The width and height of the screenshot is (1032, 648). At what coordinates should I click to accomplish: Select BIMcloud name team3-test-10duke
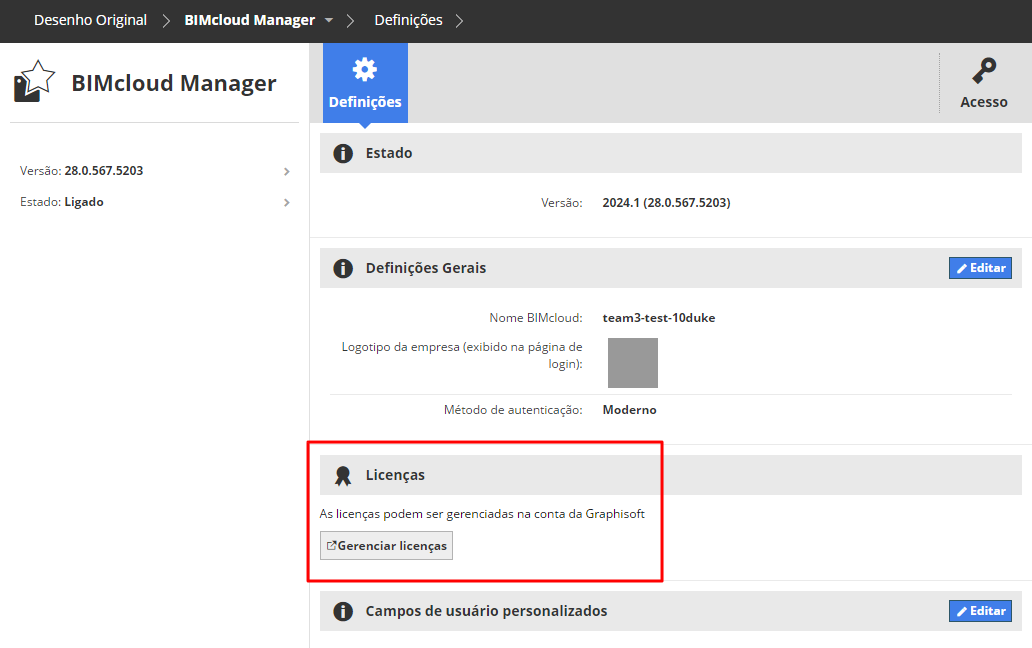[659, 318]
